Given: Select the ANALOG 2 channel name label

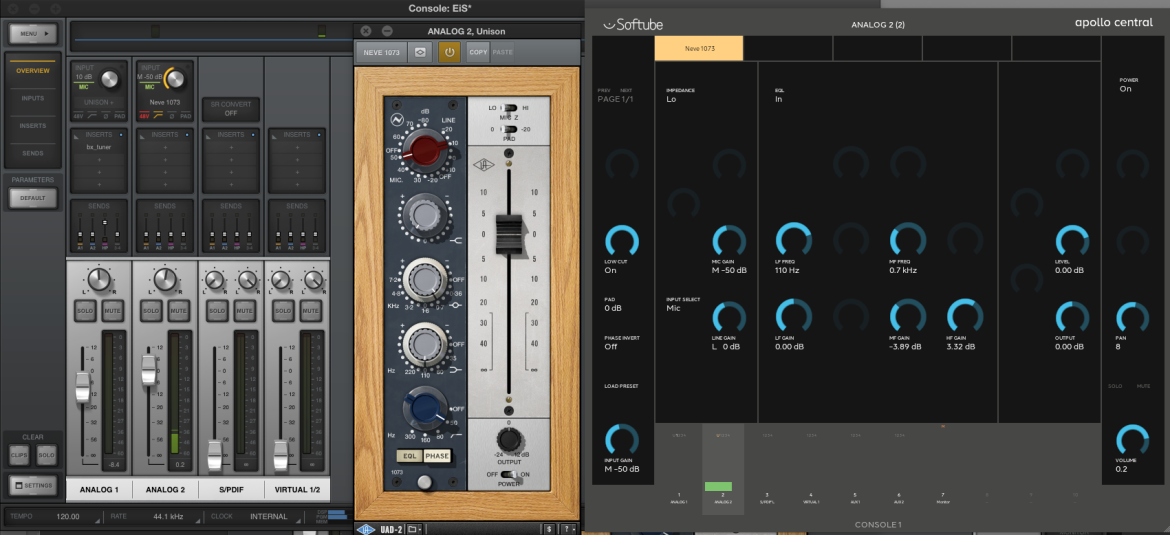Looking at the screenshot, I should 165,489.
